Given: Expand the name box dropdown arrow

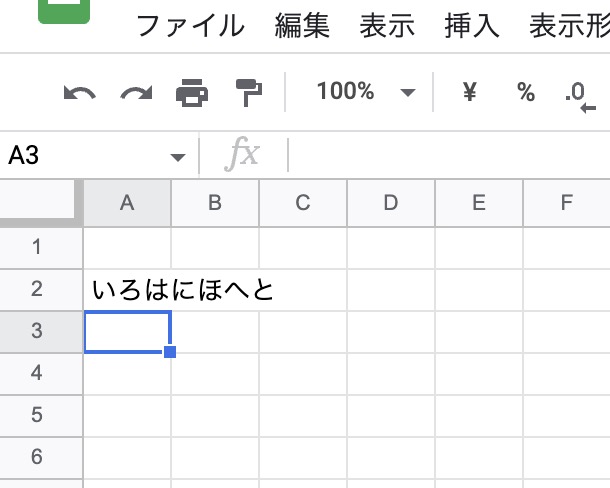Looking at the screenshot, I should pyautogui.click(x=178, y=157).
